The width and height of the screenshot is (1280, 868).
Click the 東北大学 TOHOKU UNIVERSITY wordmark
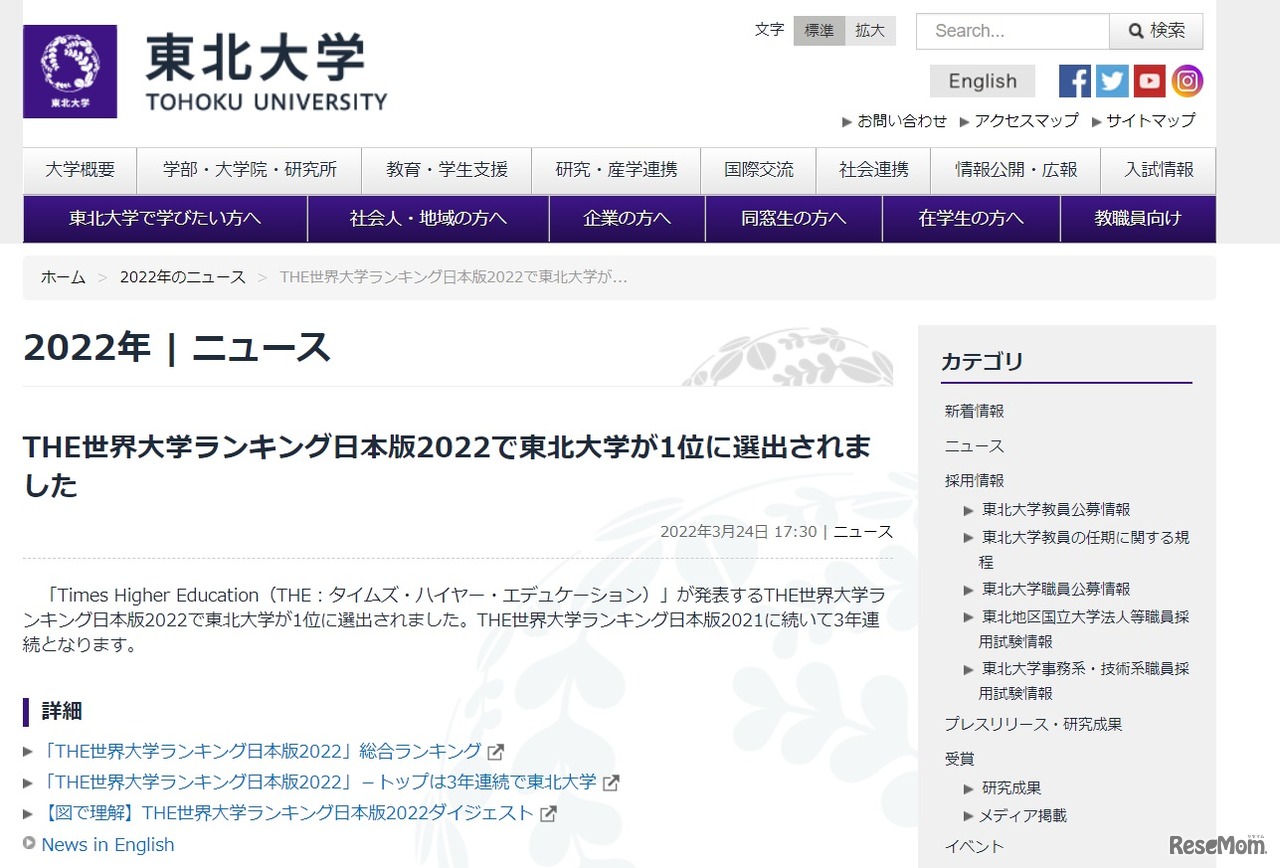coord(266,72)
